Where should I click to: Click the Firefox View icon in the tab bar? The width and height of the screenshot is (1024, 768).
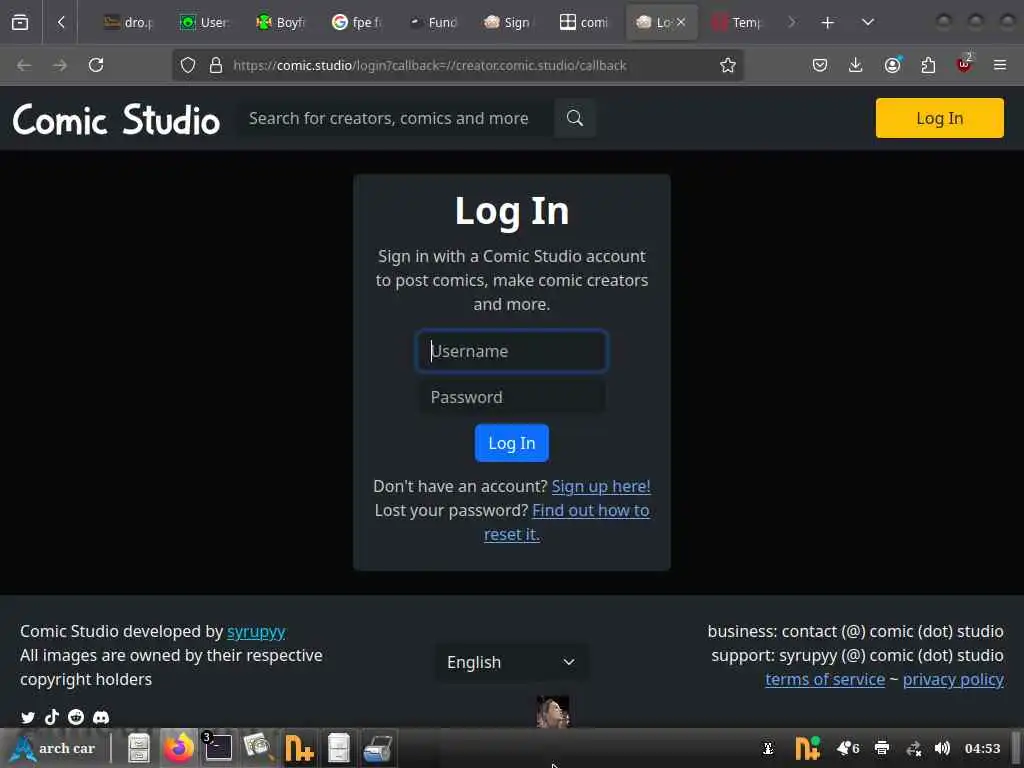tap(20, 23)
